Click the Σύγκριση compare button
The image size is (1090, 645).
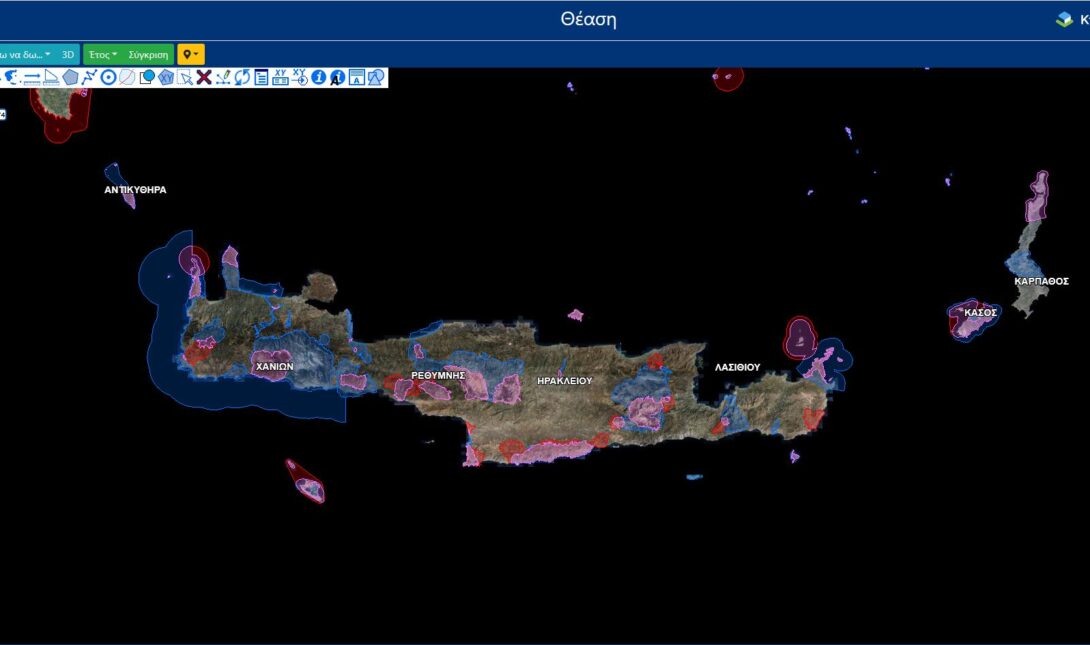click(x=148, y=54)
